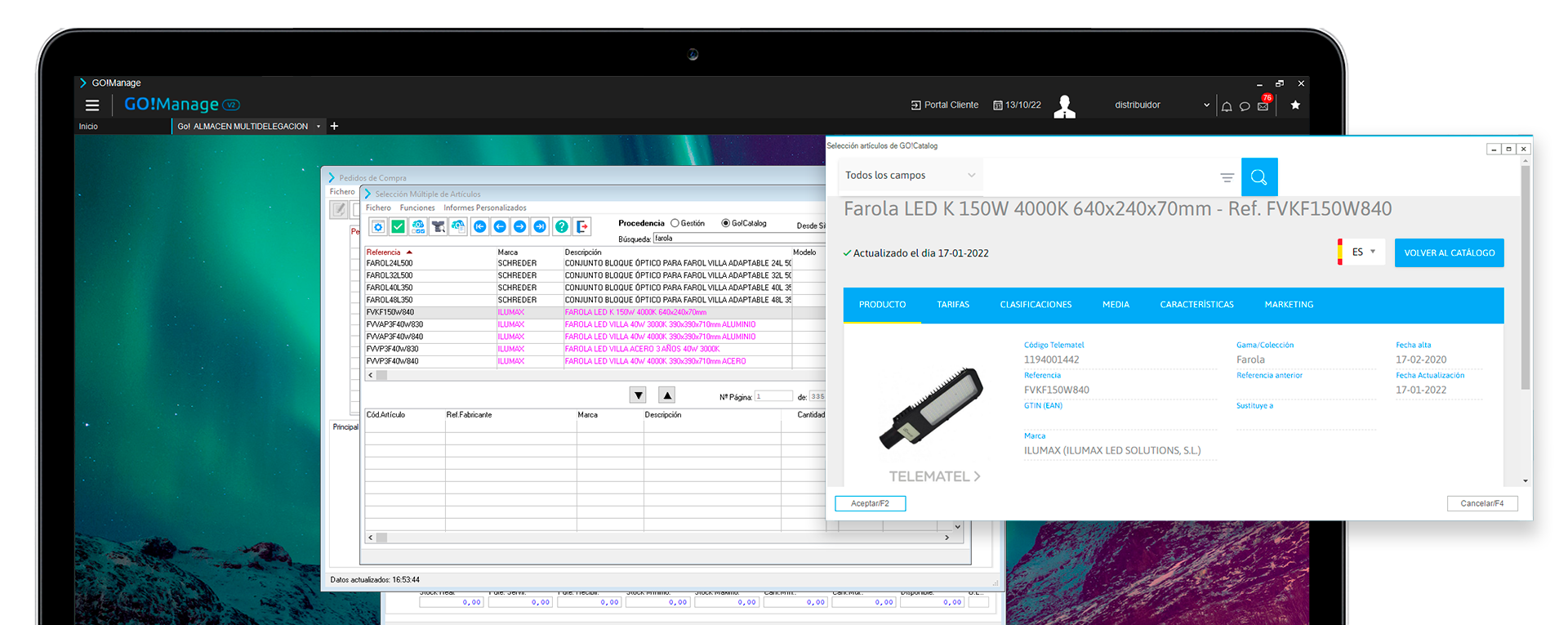Screen dimensions: 1568x625
Task: Open the Funciones menu
Action: point(417,208)
